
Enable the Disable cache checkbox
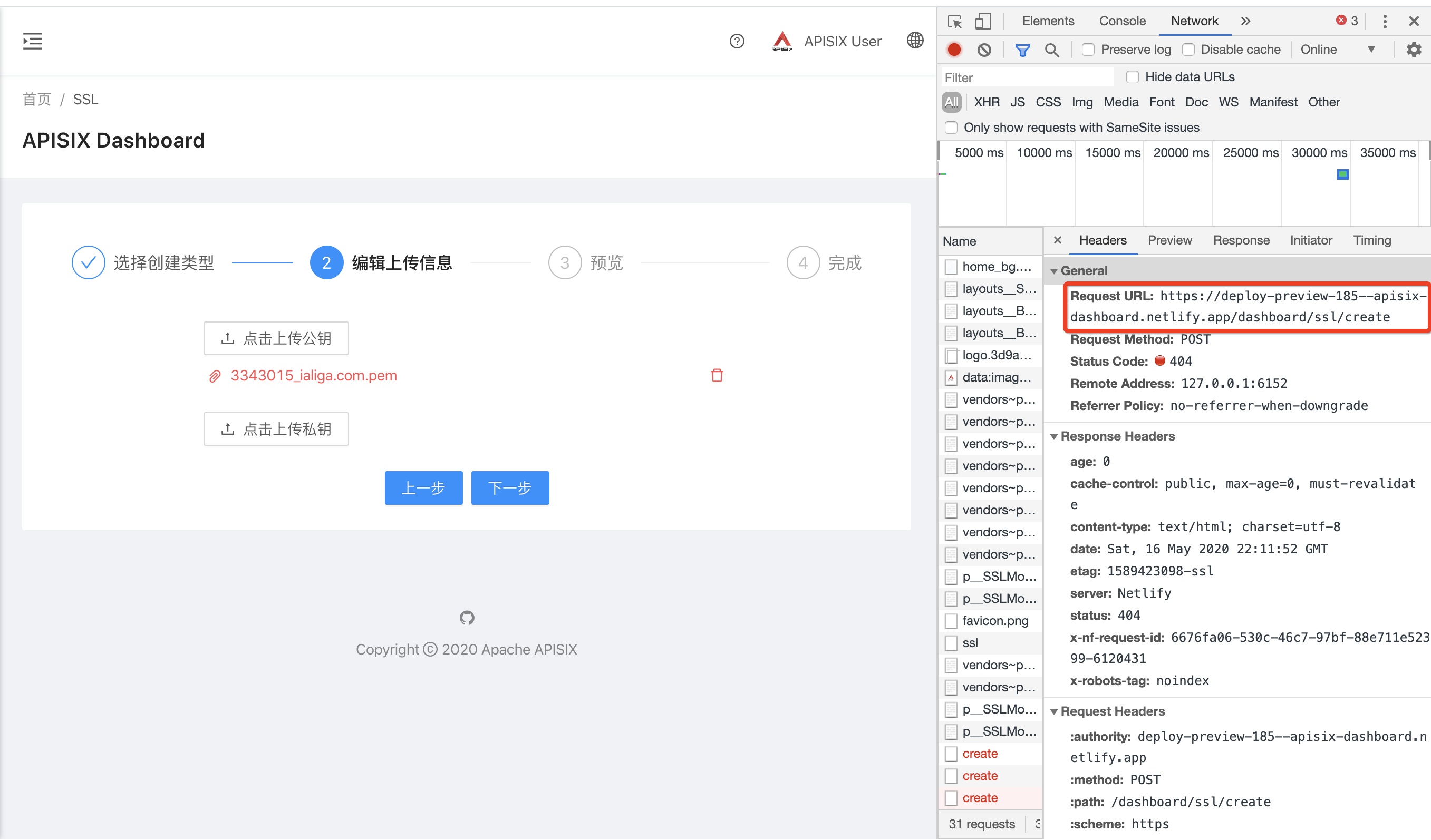point(1188,50)
